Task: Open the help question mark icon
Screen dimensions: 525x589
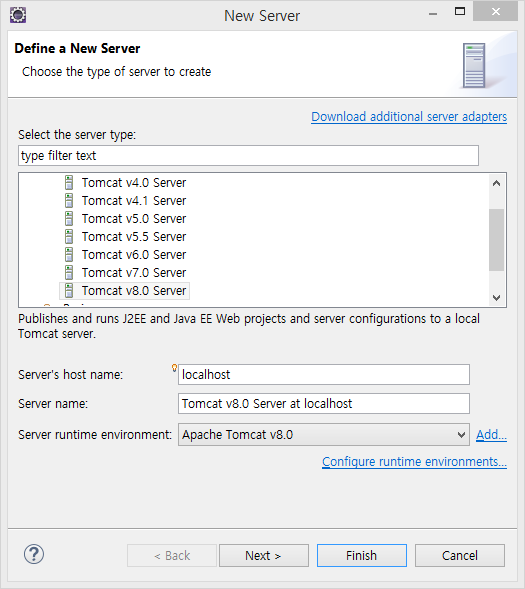Action: pos(34,554)
